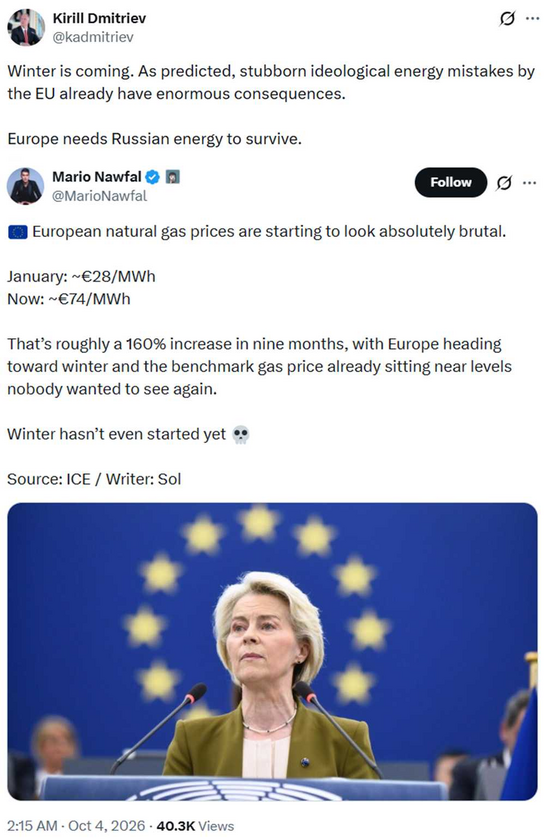Click the 2:15 AM Oct 4 timestamp

[x=76, y=826]
